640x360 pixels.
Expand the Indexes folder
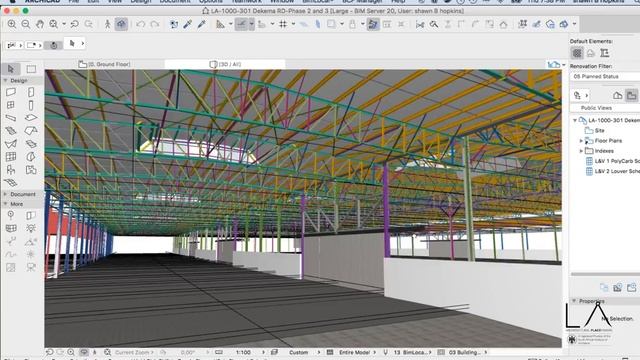click(581, 151)
